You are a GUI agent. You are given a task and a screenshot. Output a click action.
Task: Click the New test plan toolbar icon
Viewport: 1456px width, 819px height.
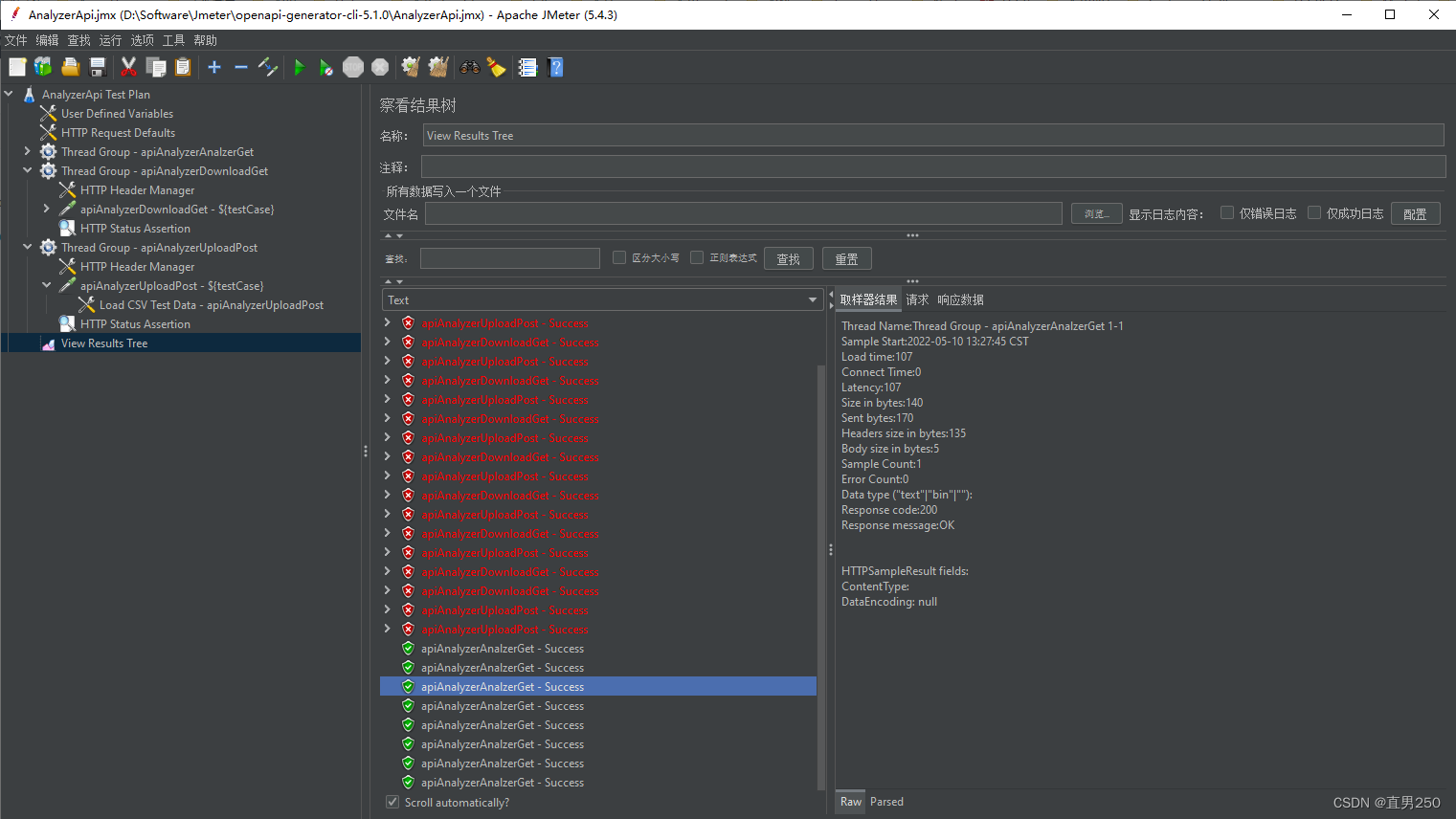(x=17, y=67)
